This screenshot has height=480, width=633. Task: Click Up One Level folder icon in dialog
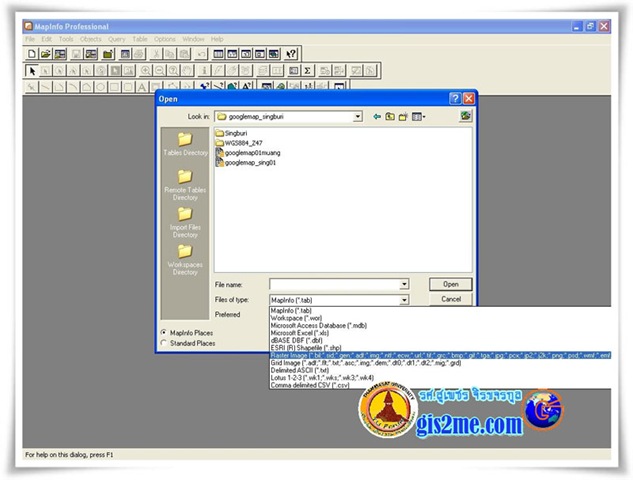(390, 117)
